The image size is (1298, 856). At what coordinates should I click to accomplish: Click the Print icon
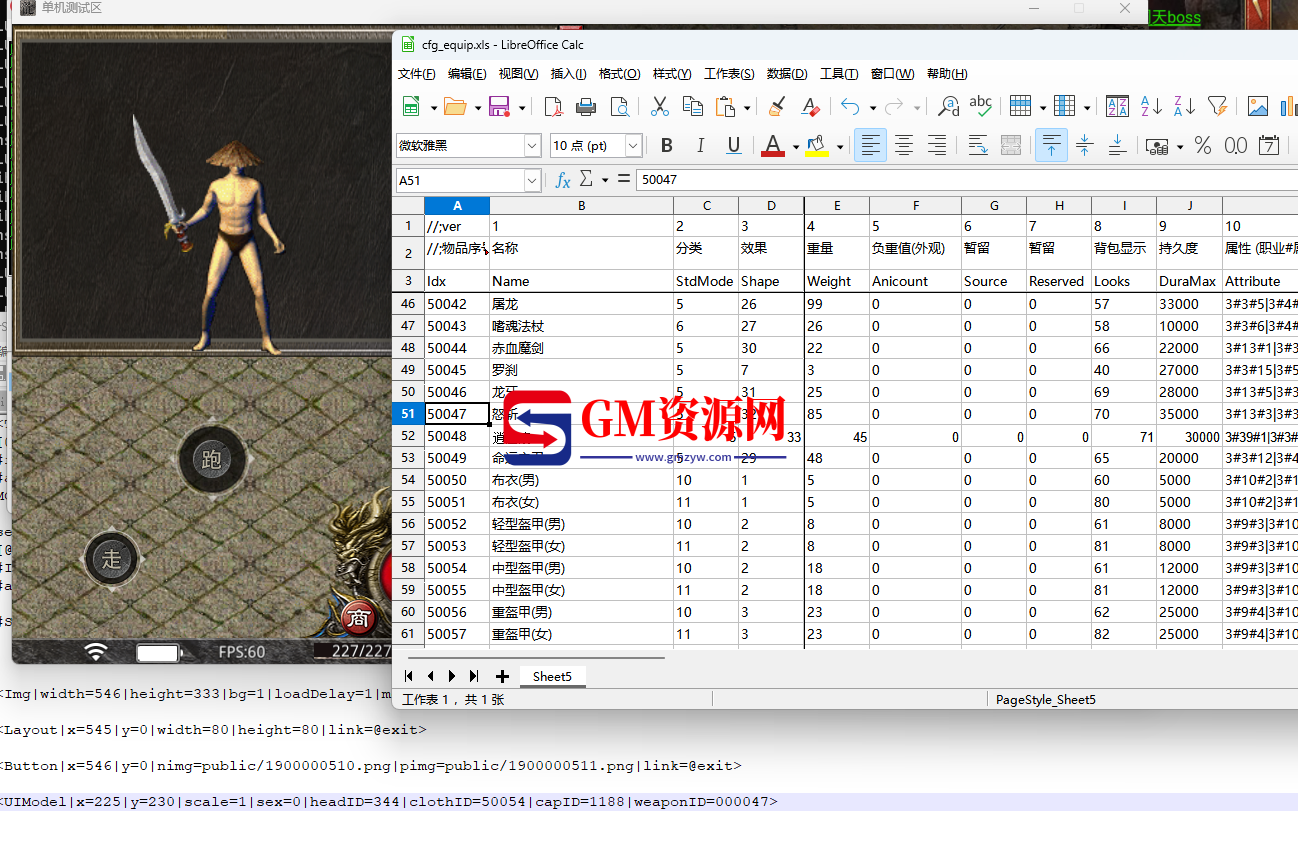pyautogui.click(x=586, y=107)
